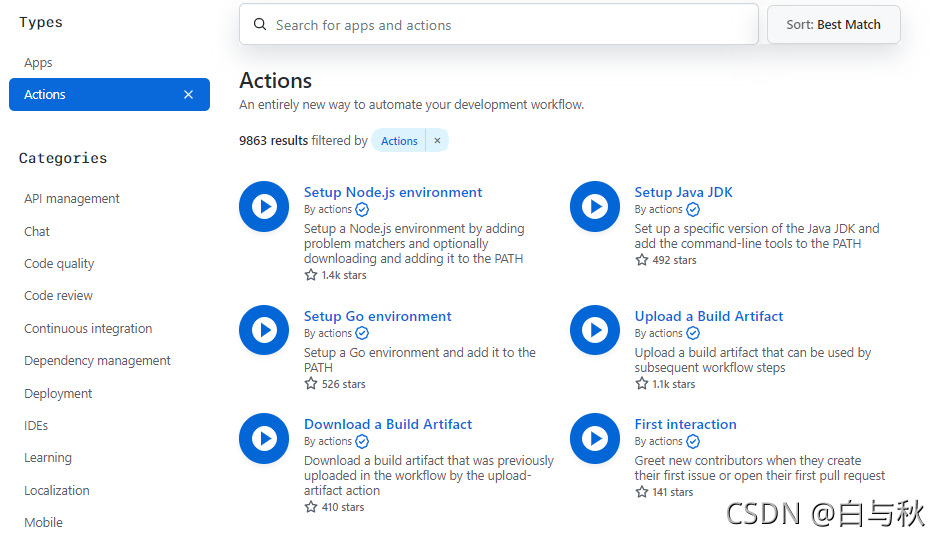
Task: Click the Setup Go environment play icon
Action: 264,330
